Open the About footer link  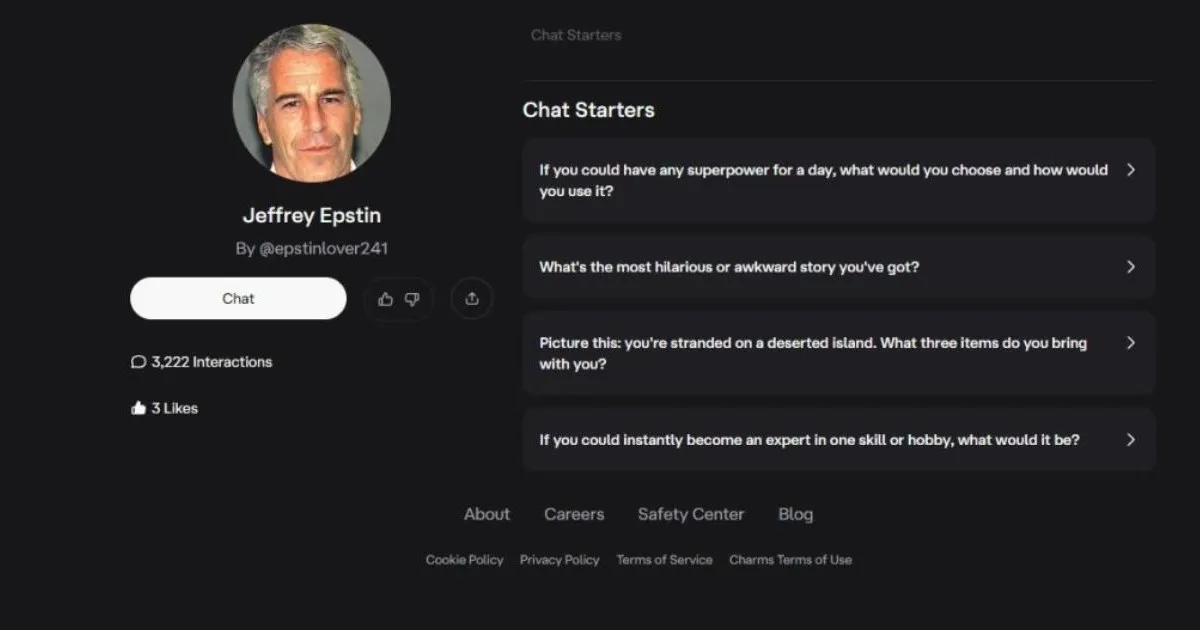coord(487,514)
